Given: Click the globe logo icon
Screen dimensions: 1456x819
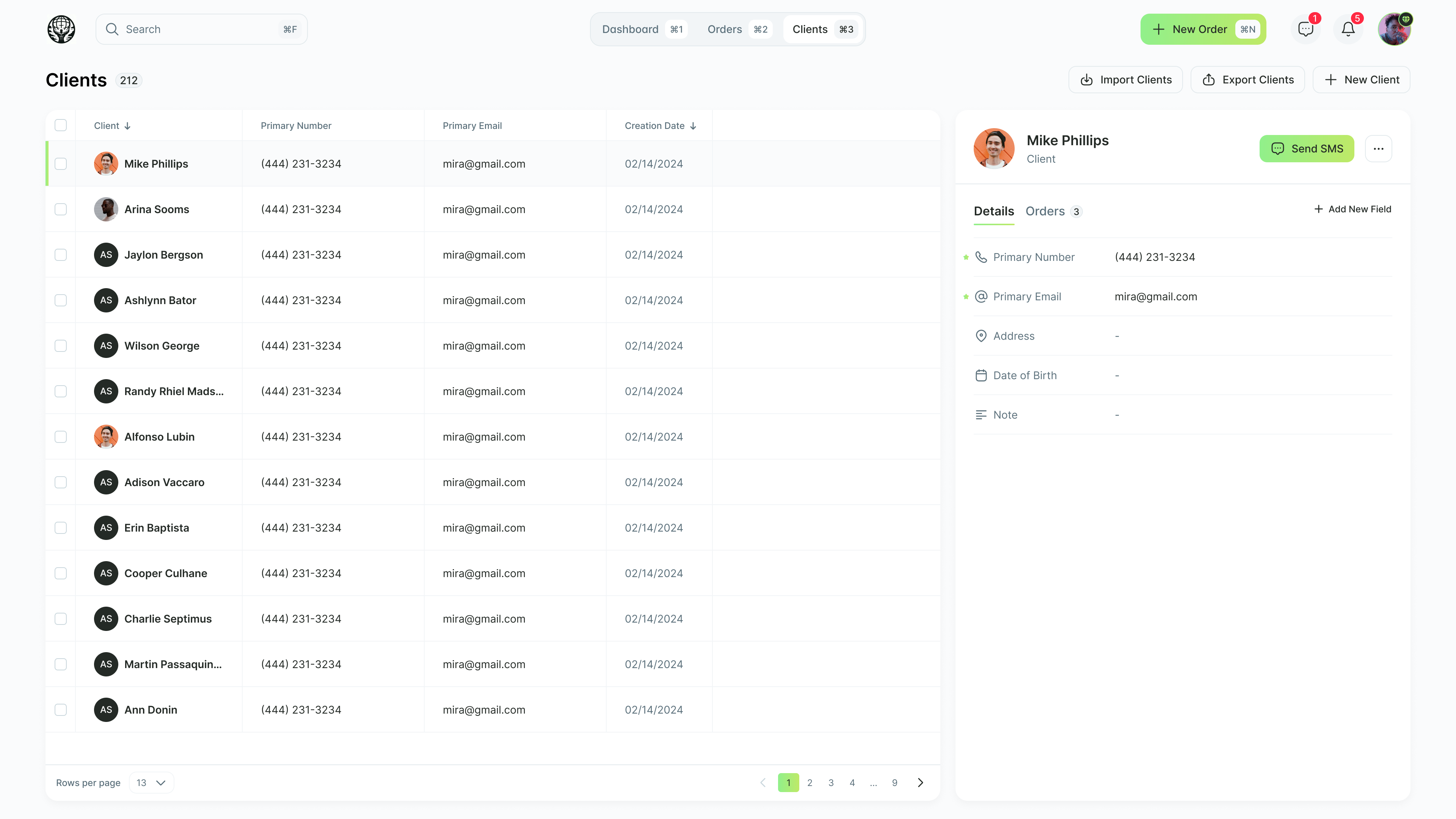Looking at the screenshot, I should (x=61, y=30).
